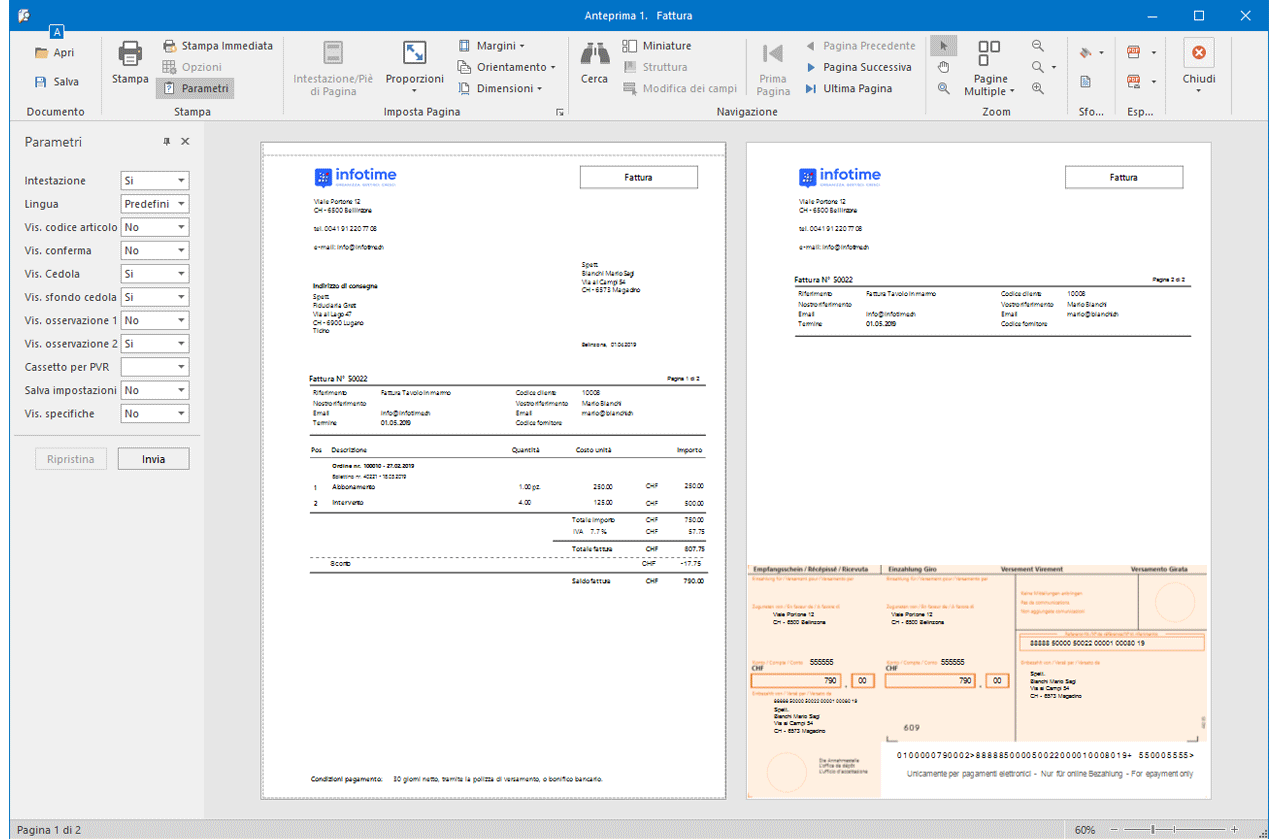Click the zoom out icon

[1038, 46]
